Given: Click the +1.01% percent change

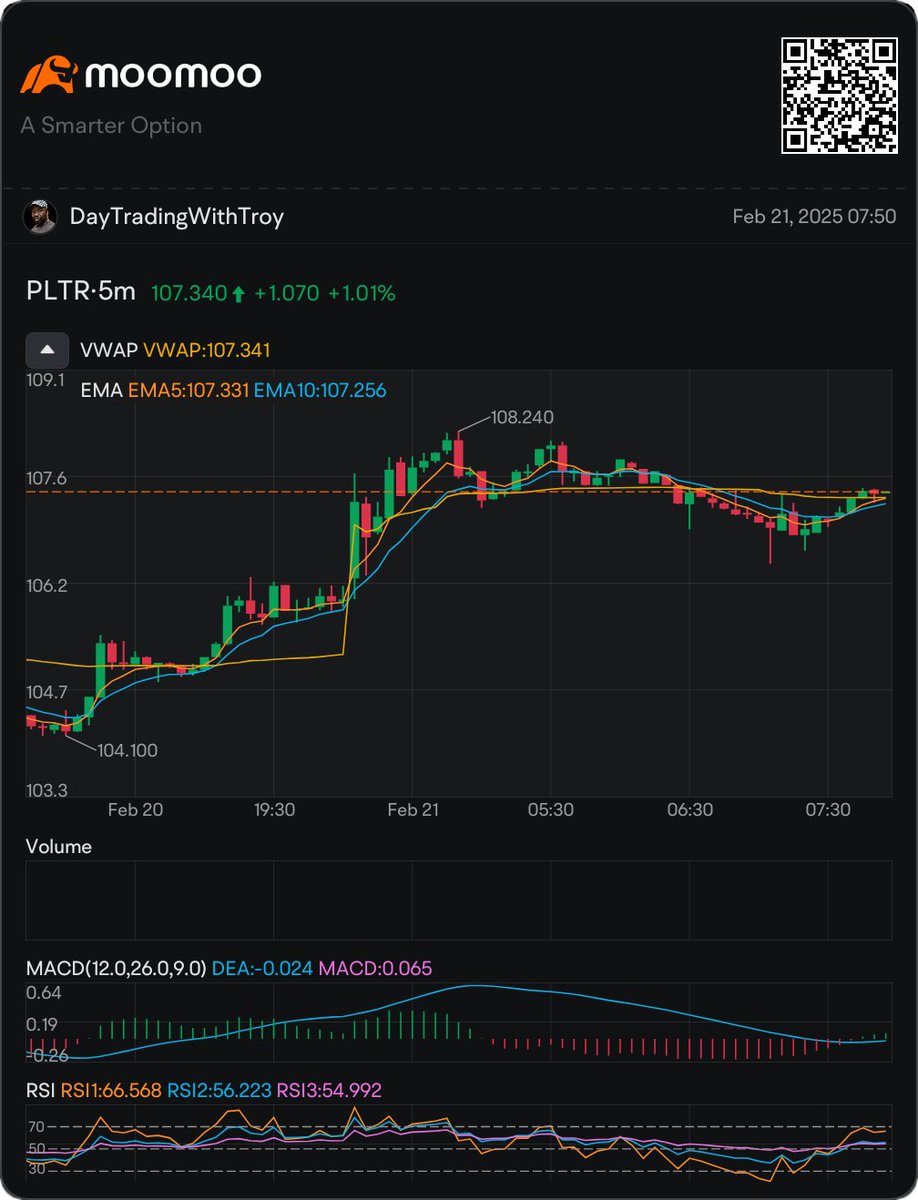Looking at the screenshot, I should (362, 294).
